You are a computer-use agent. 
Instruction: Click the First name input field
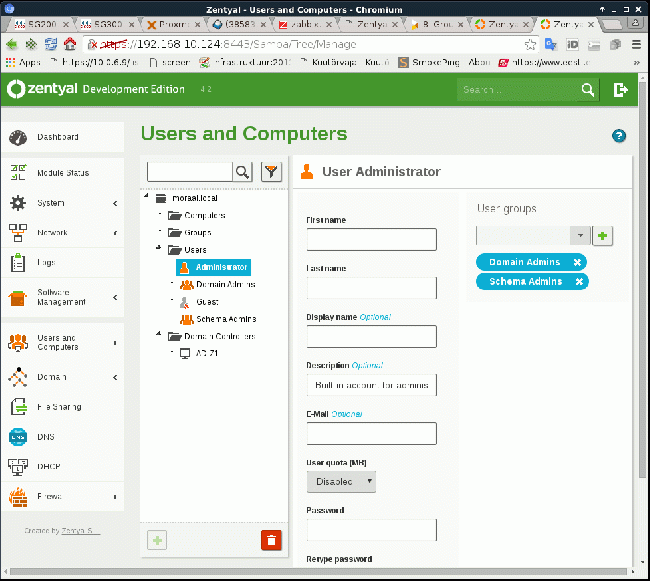371,240
